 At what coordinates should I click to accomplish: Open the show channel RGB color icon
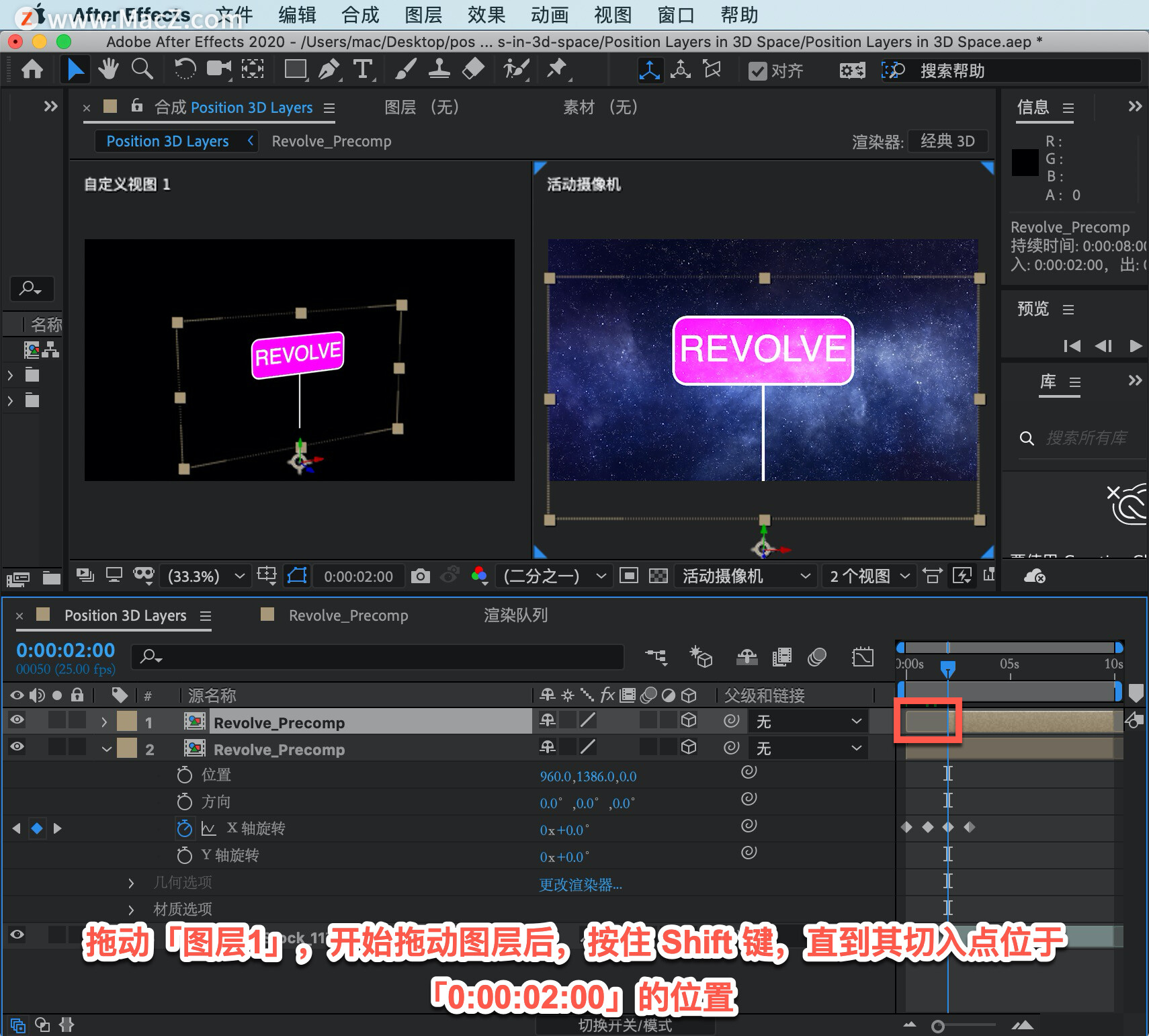pyautogui.click(x=479, y=576)
